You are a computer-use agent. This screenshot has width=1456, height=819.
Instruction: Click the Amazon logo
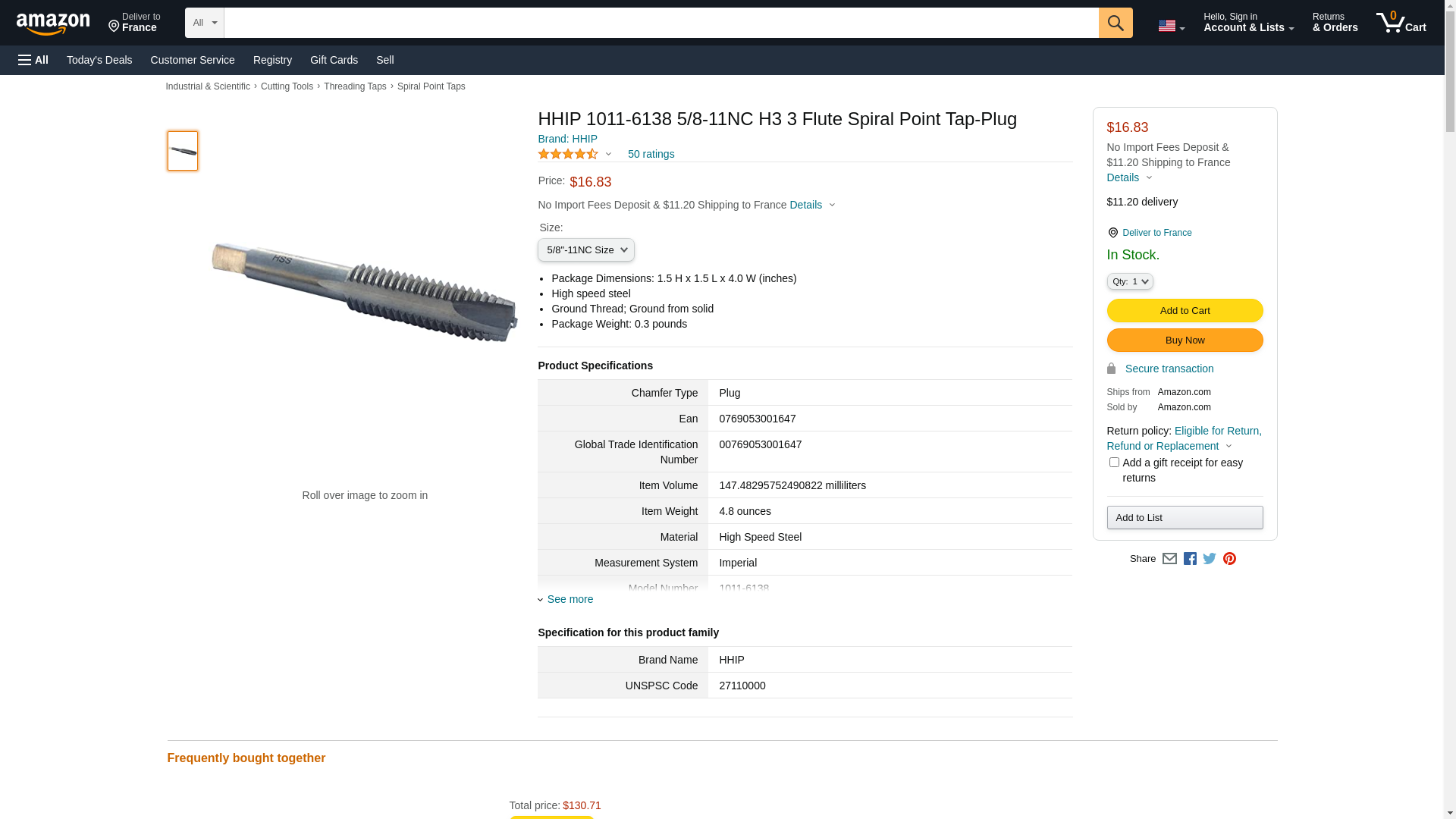coord(53,24)
